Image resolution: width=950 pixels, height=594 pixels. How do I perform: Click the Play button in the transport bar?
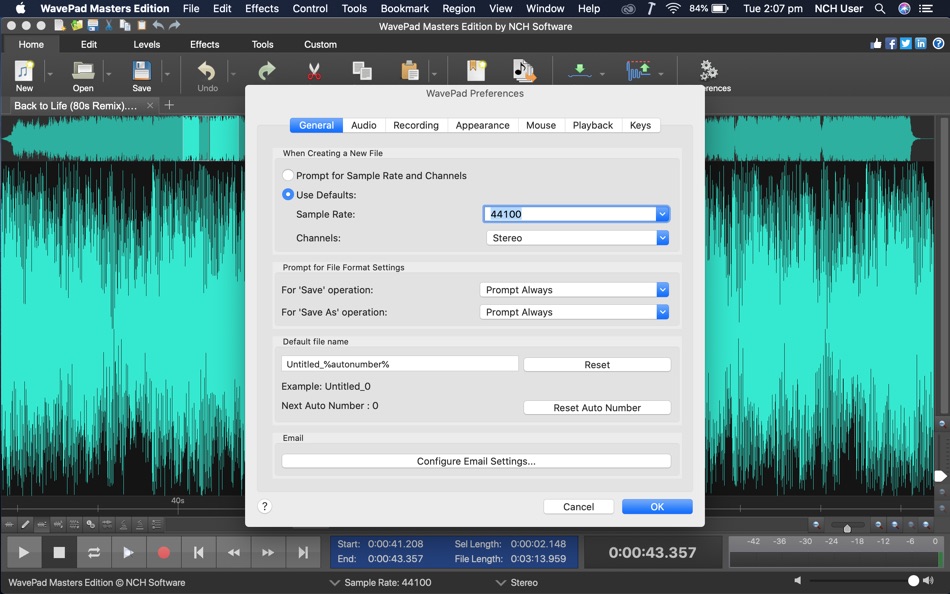point(24,552)
